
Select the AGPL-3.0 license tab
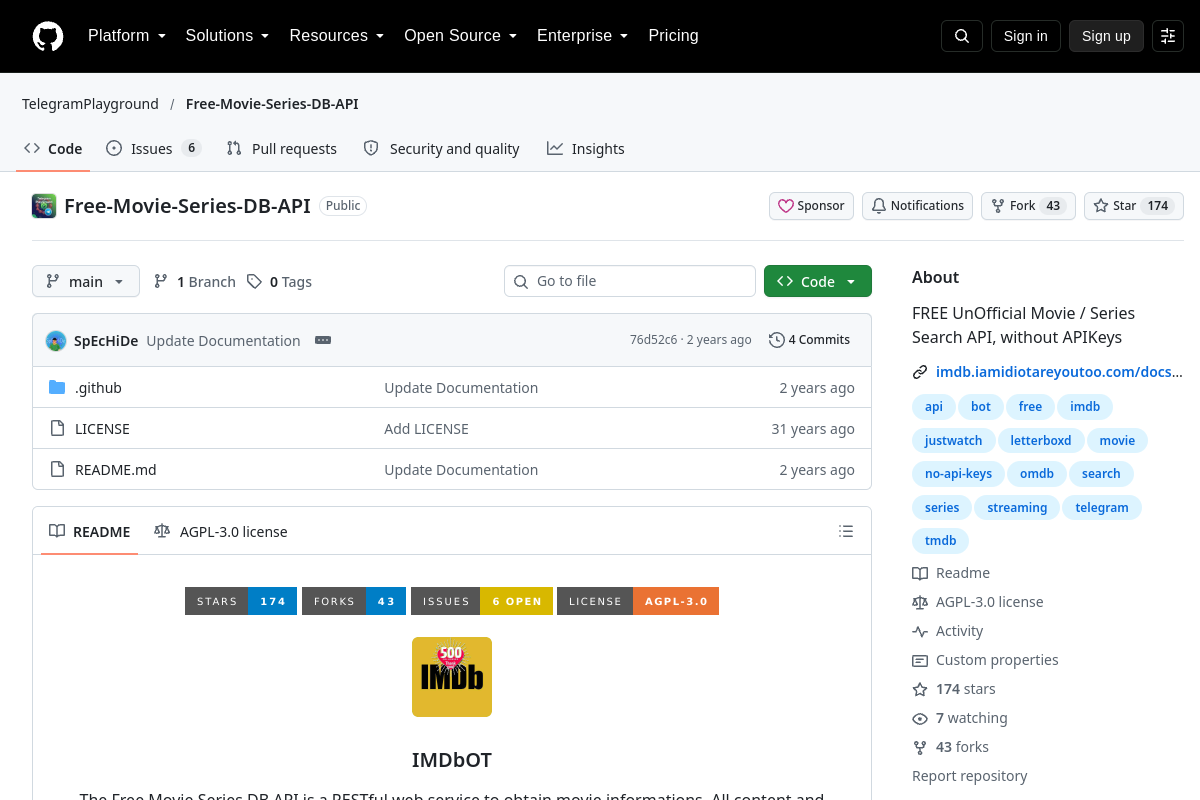click(221, 532)
